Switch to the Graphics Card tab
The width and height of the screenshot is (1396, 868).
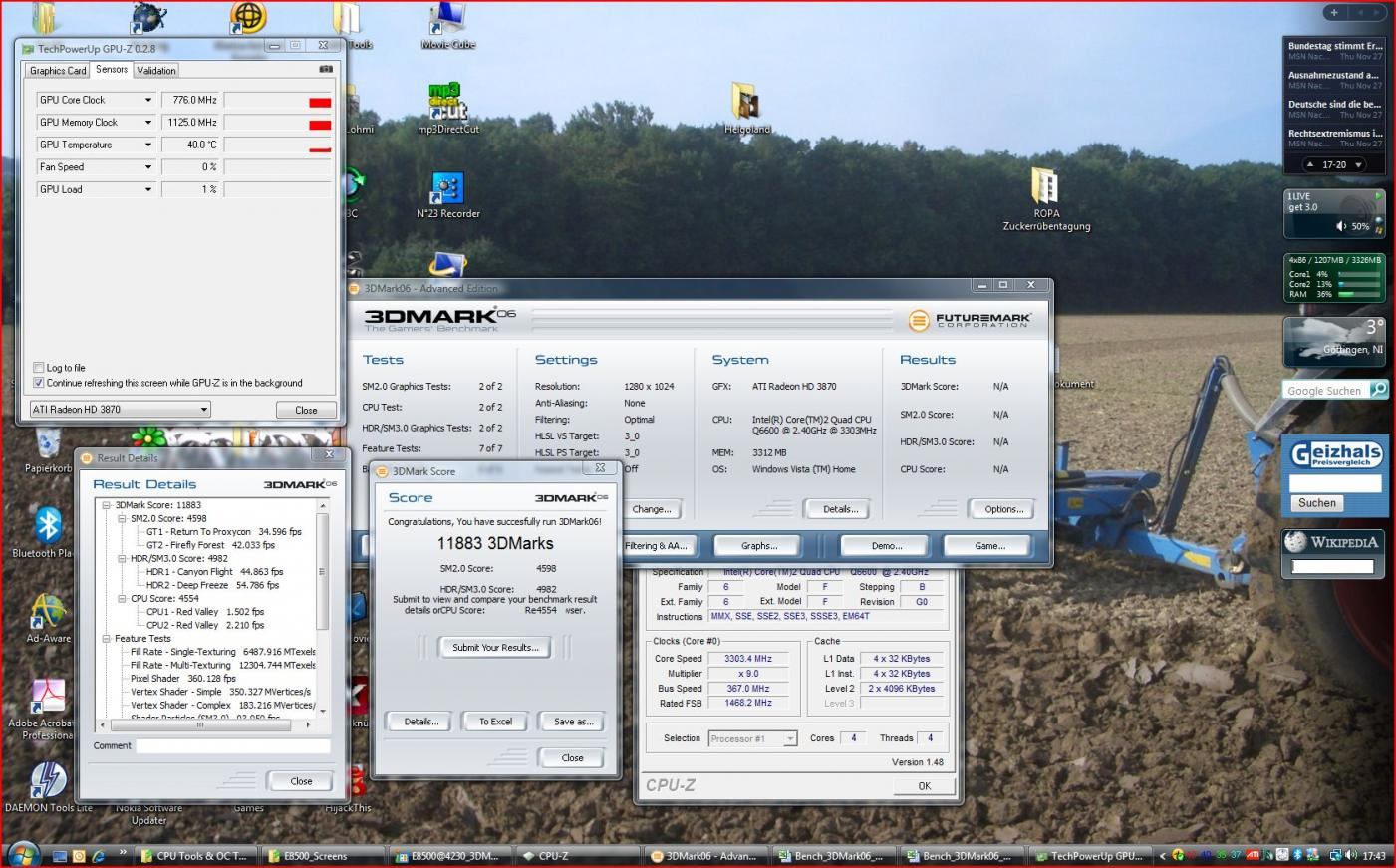coord(58,71)
